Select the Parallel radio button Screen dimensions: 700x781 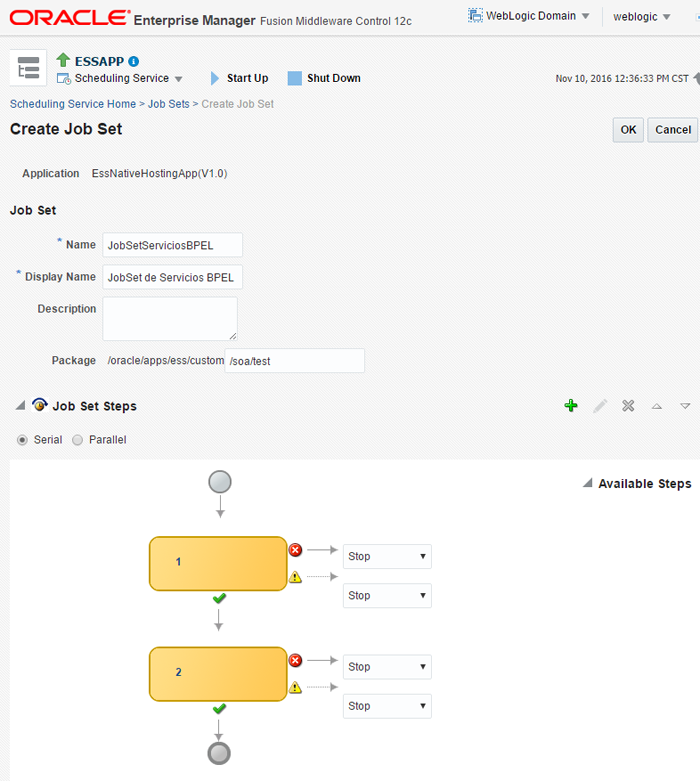(x=78, y=440)
